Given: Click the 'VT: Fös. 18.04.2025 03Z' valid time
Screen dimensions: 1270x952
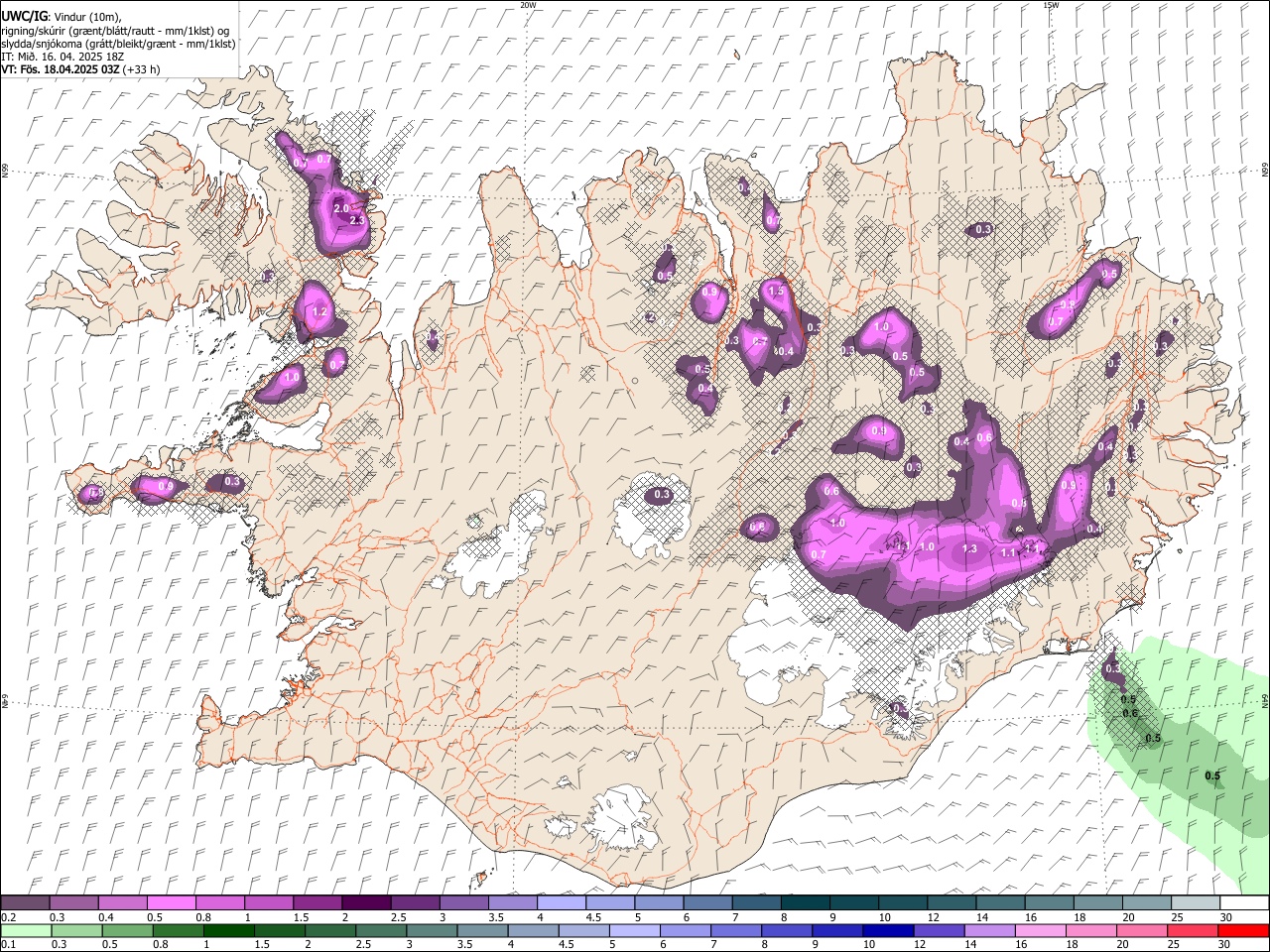Looking at the screenshot, I should point(61,69).
